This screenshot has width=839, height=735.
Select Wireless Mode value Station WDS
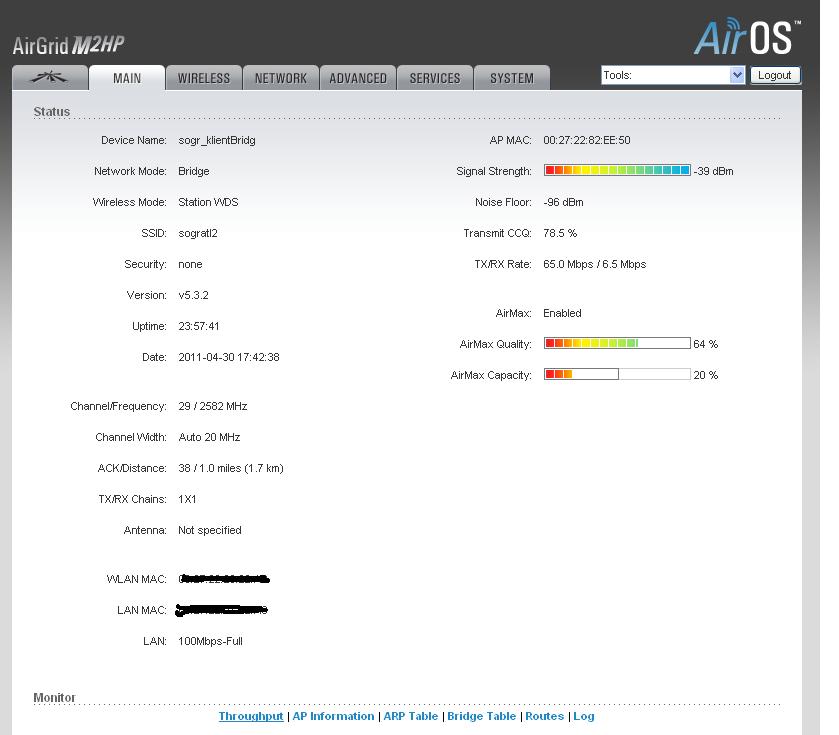click(x=208, y=202)
